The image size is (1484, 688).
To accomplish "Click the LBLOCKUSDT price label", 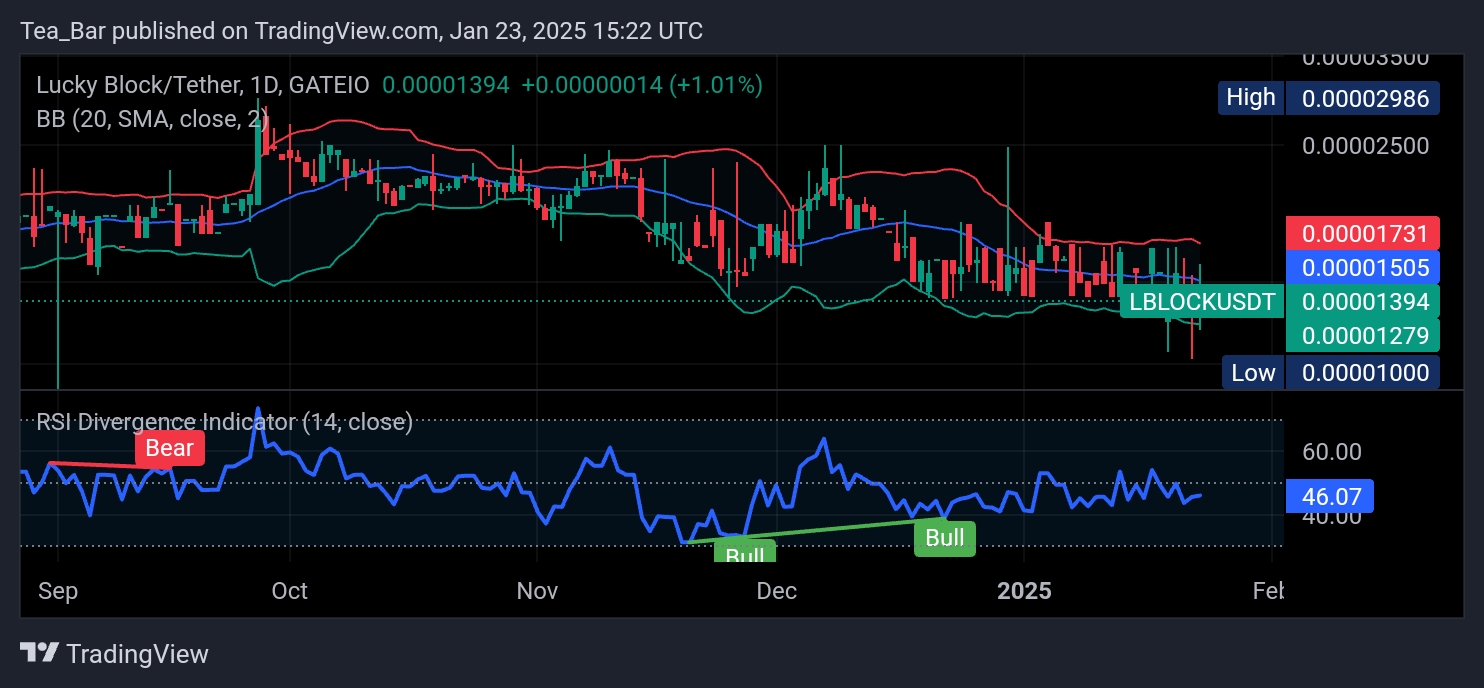I will point(1202,301).
